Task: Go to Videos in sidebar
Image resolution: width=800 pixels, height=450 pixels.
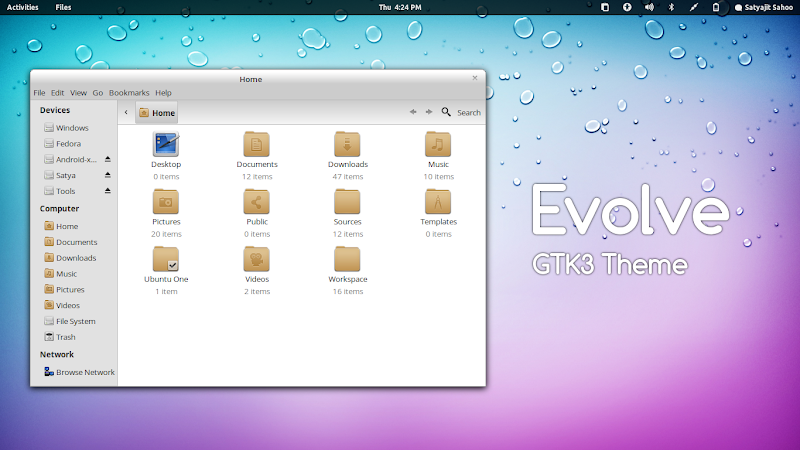Action: pyautogui.click(x=62, y=305)
